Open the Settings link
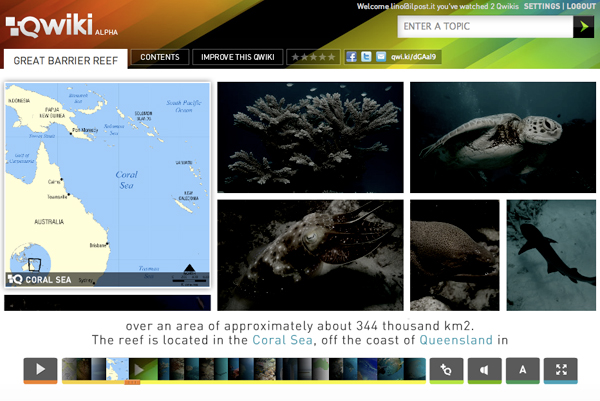Screen dimensions: 600x401 tap(541, 6)
